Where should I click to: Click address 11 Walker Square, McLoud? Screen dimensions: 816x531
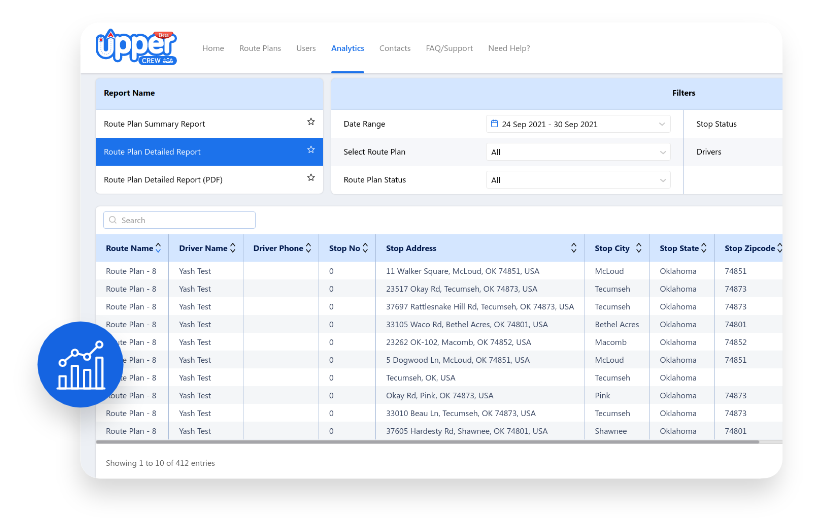(x=463, y=271)
